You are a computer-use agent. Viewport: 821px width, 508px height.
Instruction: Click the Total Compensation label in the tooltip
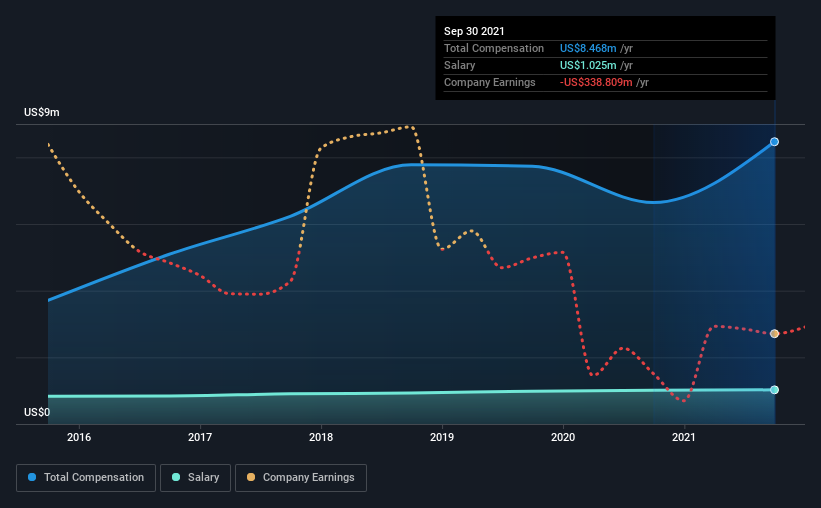[494, 48]
